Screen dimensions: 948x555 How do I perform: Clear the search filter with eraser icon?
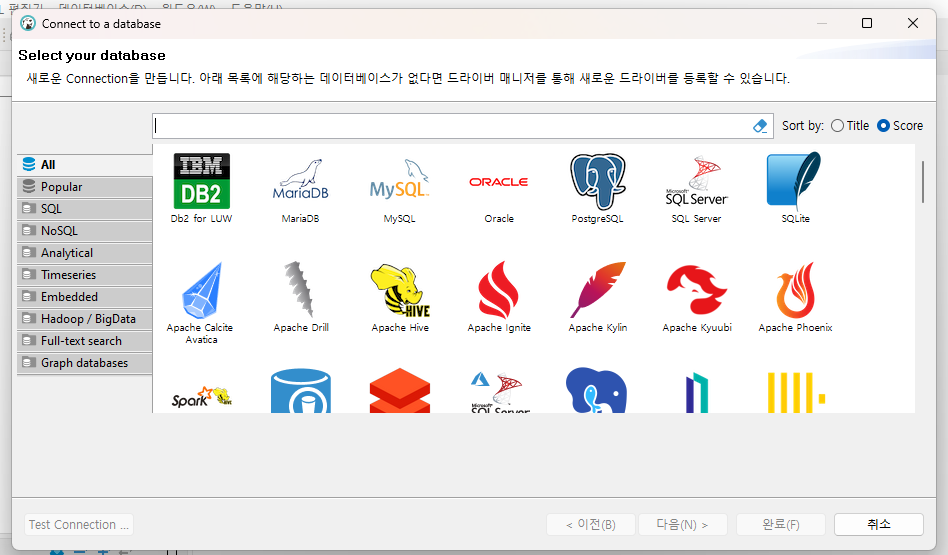(x=760, y=126)
